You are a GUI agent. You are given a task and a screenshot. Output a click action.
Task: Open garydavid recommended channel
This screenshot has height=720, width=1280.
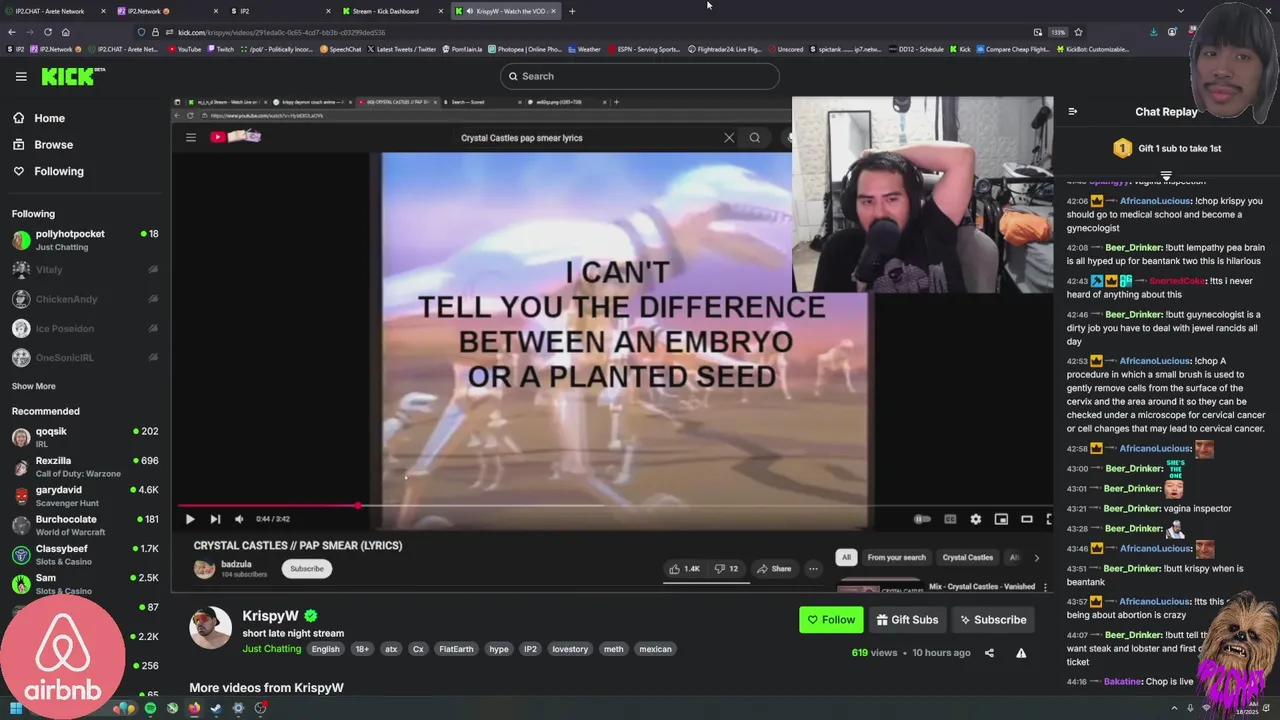tap(85, 496)
